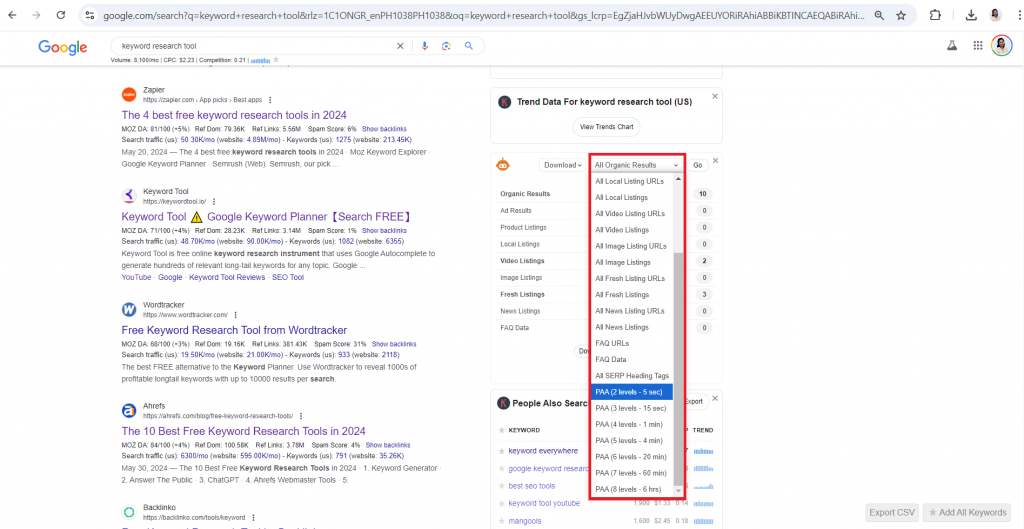Star the 'keyword everywhere' keyword
This screenshot has width=1024, height=529.
502,451
